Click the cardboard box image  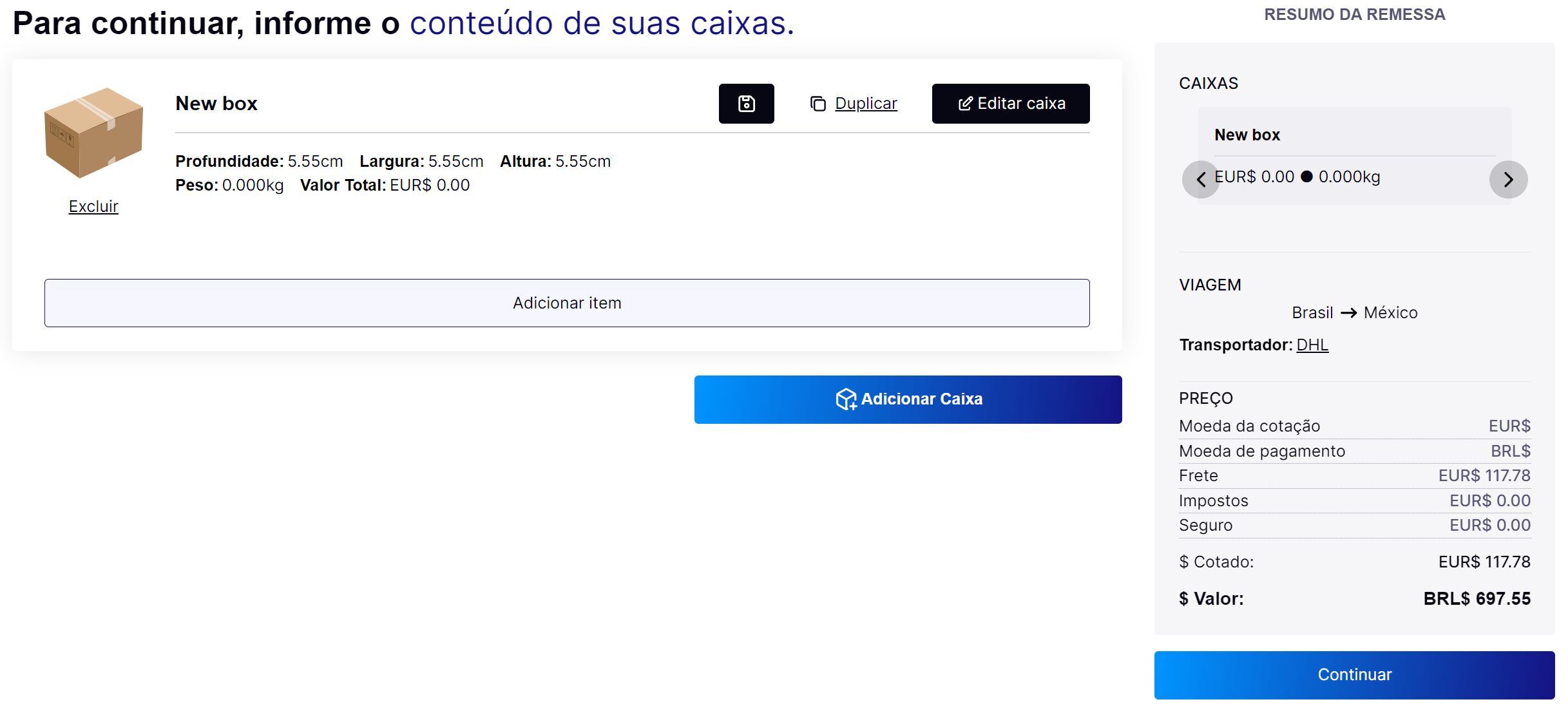[93, 133]
